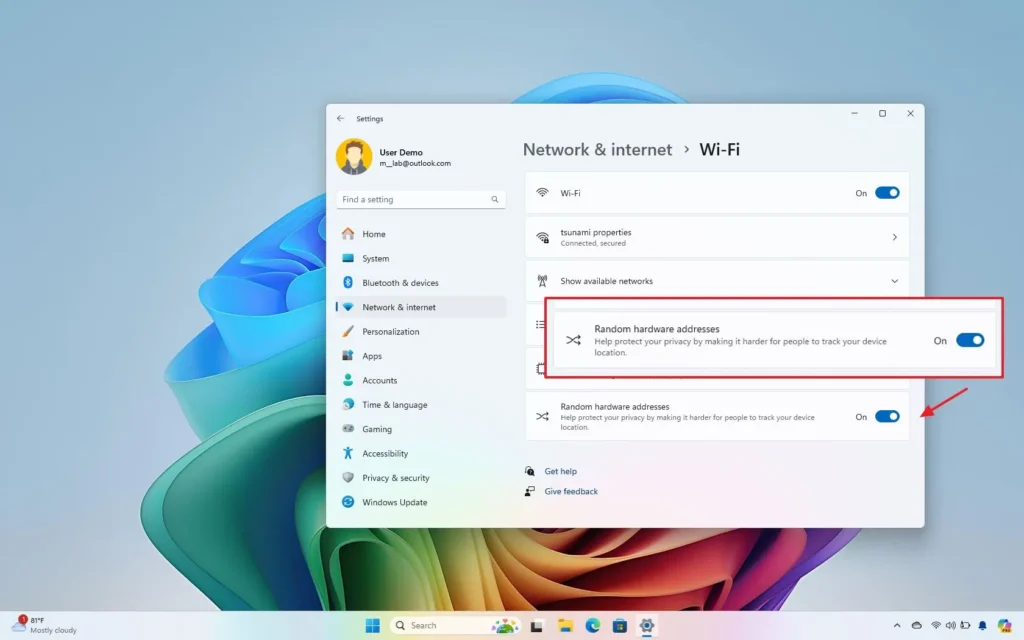The width and height of the screenshot is (1024, 640).
Task: Open the notification bell in the tray
Action: click(982, 626)
